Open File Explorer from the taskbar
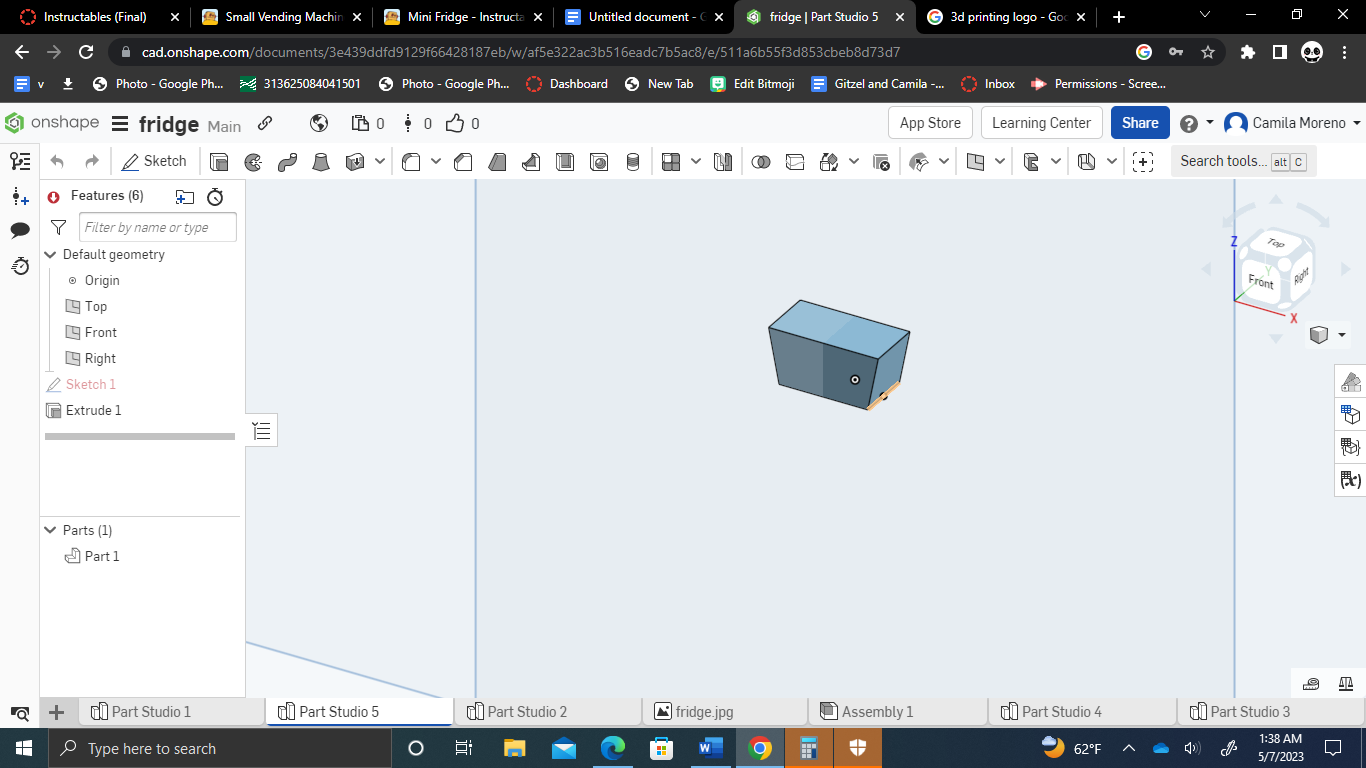 [x=514, y=748]
